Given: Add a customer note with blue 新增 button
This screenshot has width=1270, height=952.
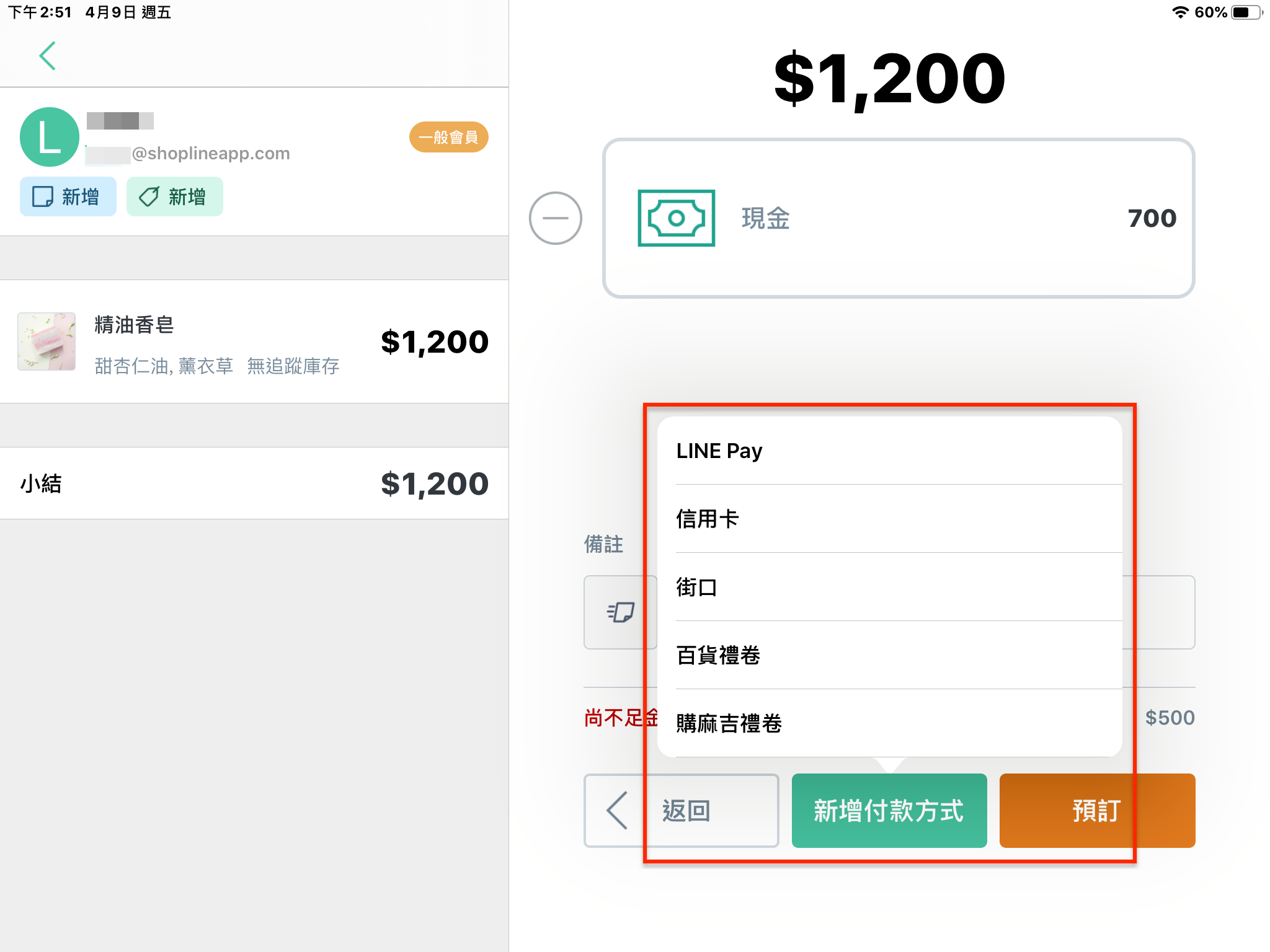Looking at the screenshot, I should point(68,196).
